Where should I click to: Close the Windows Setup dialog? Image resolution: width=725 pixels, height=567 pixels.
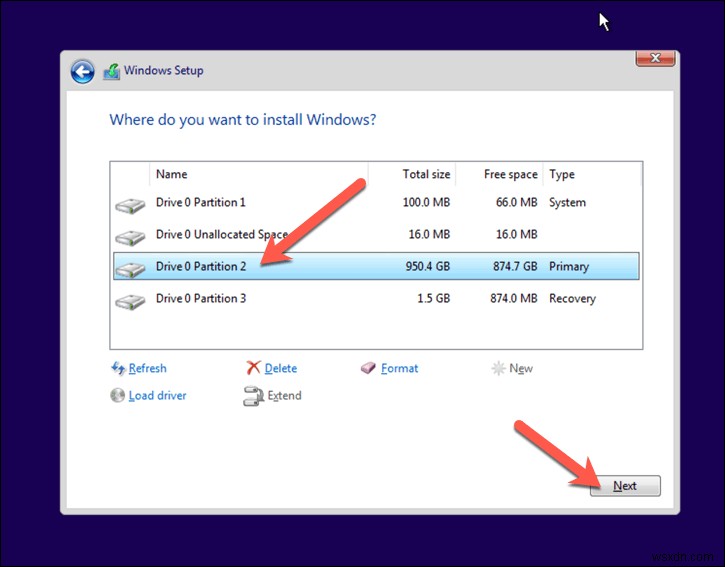tap(655, 58)
